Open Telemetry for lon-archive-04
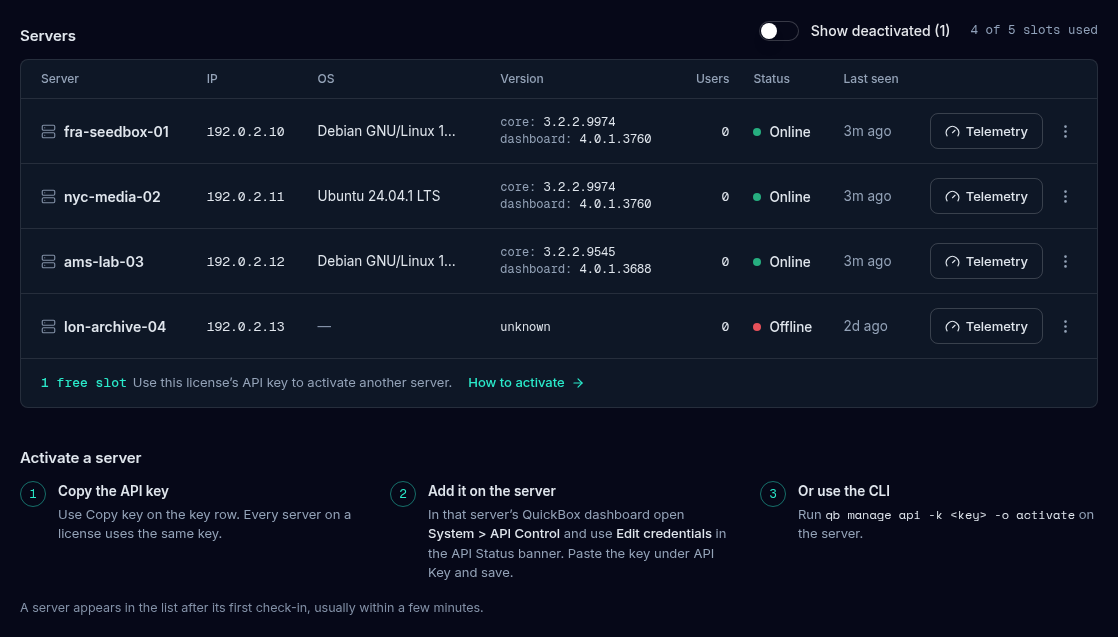 pyautogui.click(x=986, y=326)
